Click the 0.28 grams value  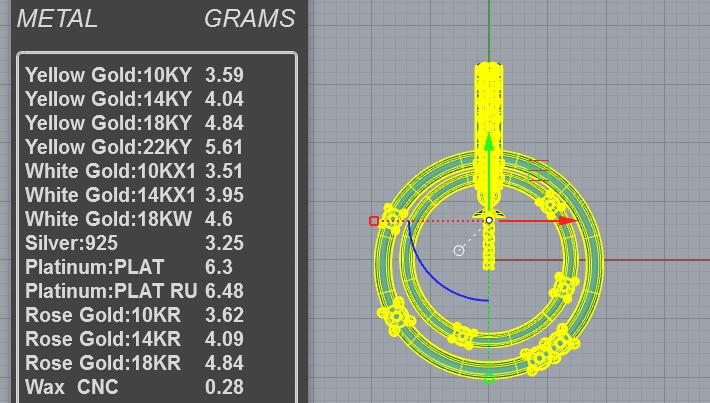pos(225,387)
